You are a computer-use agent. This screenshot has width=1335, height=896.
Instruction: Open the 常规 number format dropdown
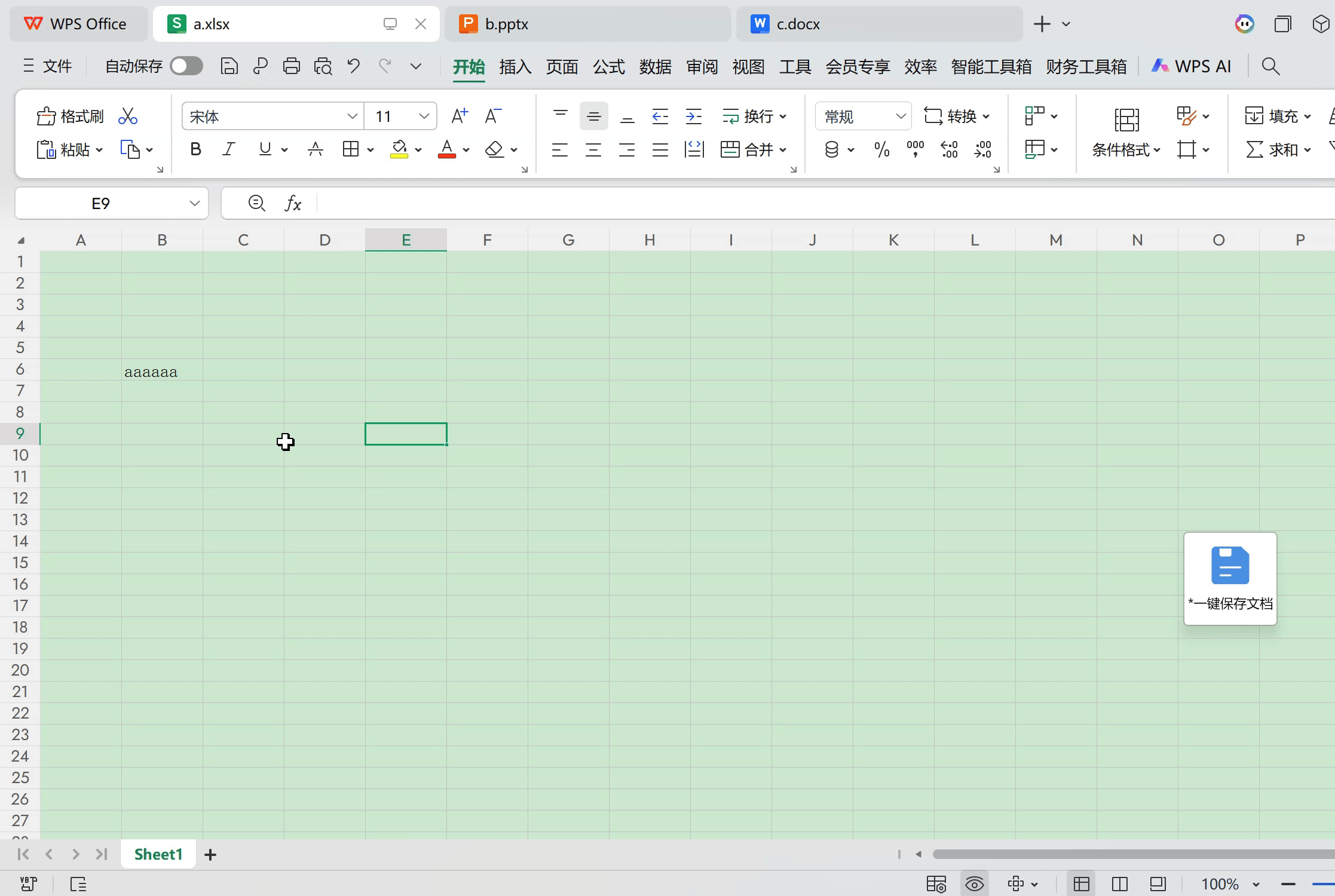(x=900, y=116)
